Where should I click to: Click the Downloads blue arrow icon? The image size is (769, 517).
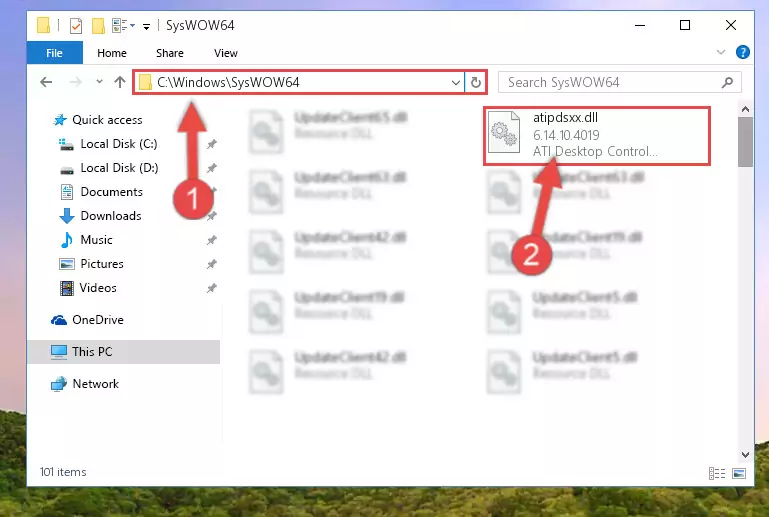coord(67,216)
